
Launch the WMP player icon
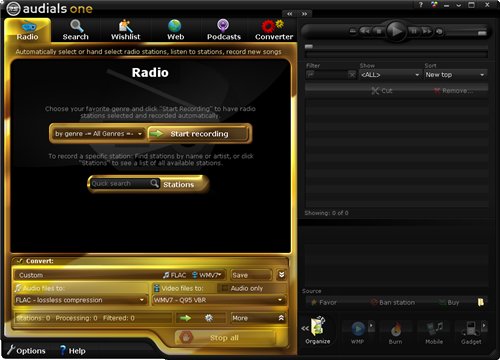coord(358,332)
